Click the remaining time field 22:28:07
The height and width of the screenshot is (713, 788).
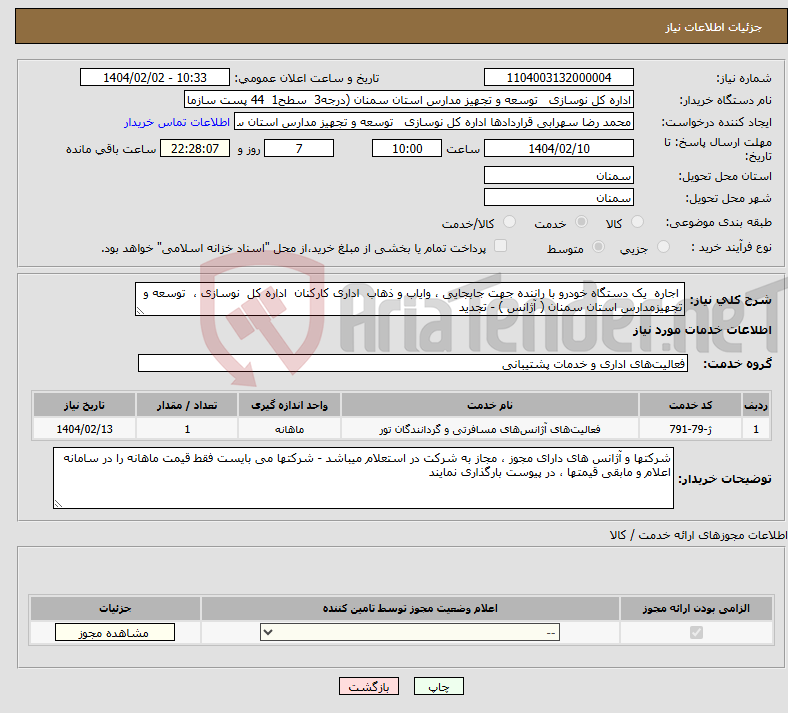tap(195, 148)
